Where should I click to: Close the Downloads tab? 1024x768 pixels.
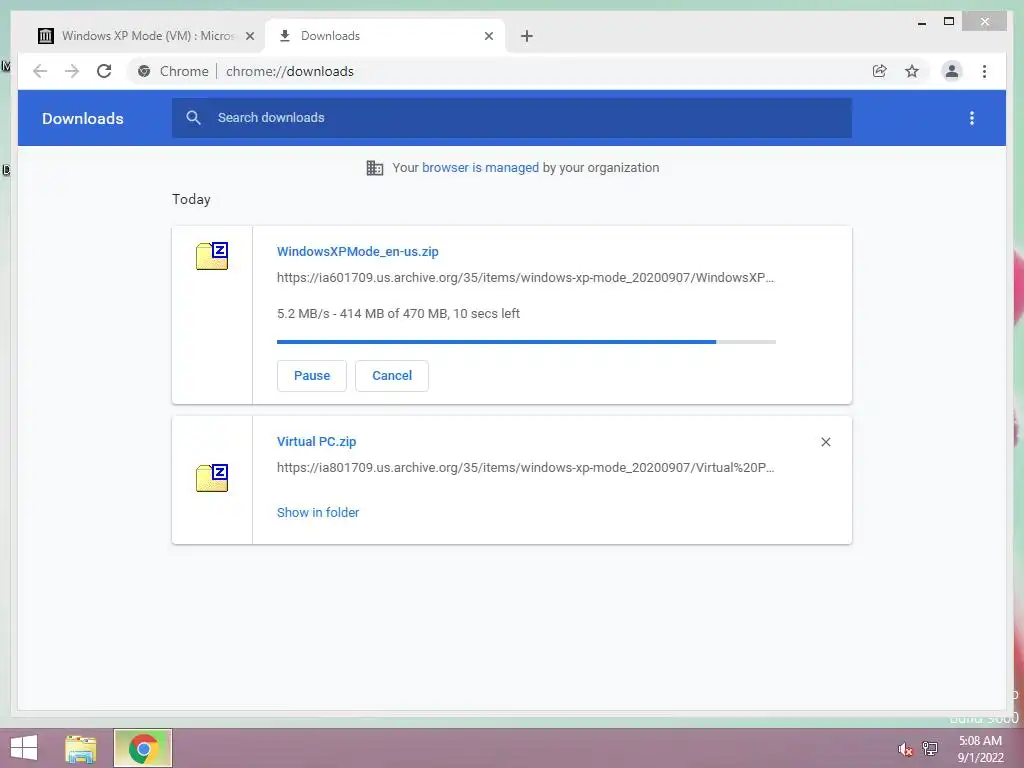point(488,36)
